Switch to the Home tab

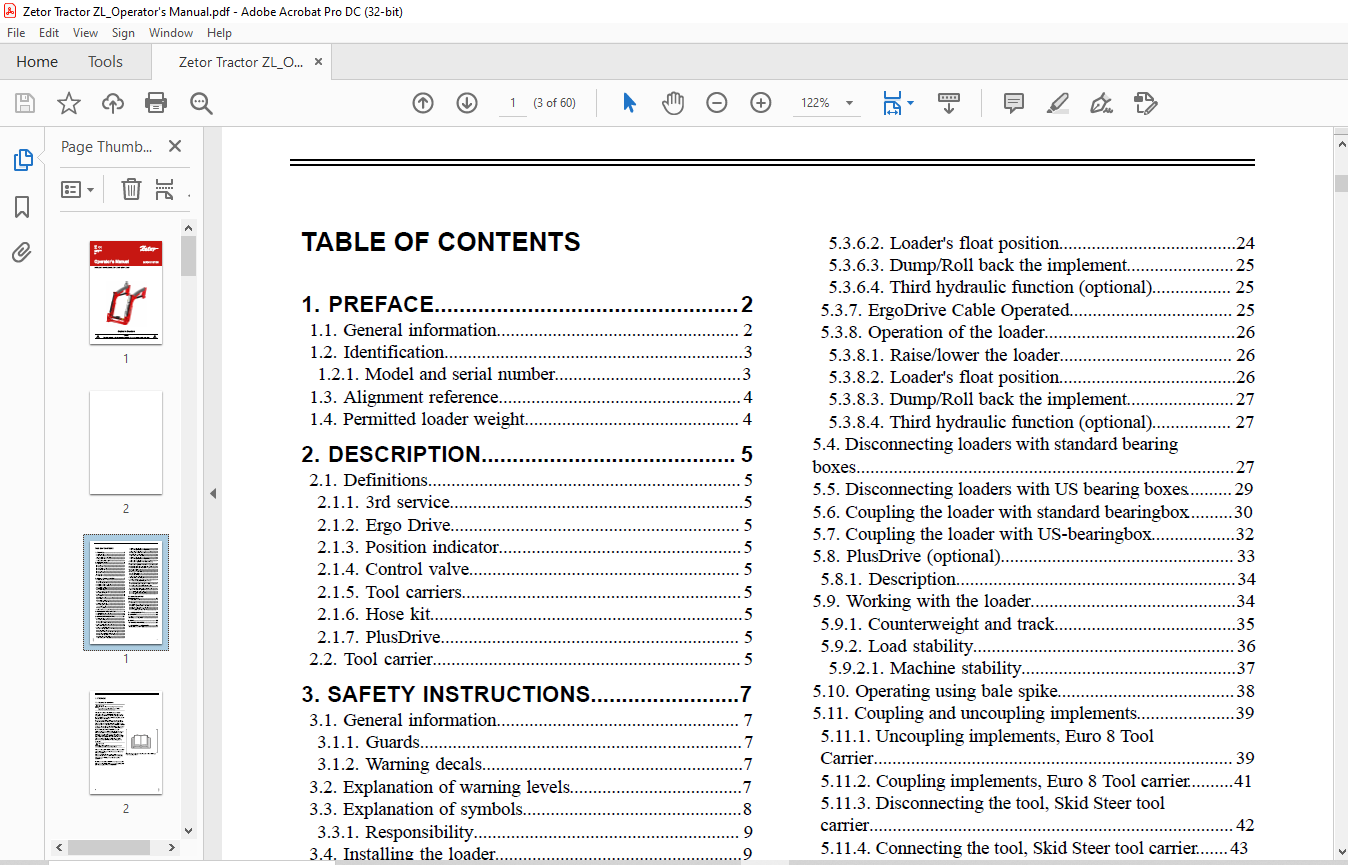pos(37,62)
